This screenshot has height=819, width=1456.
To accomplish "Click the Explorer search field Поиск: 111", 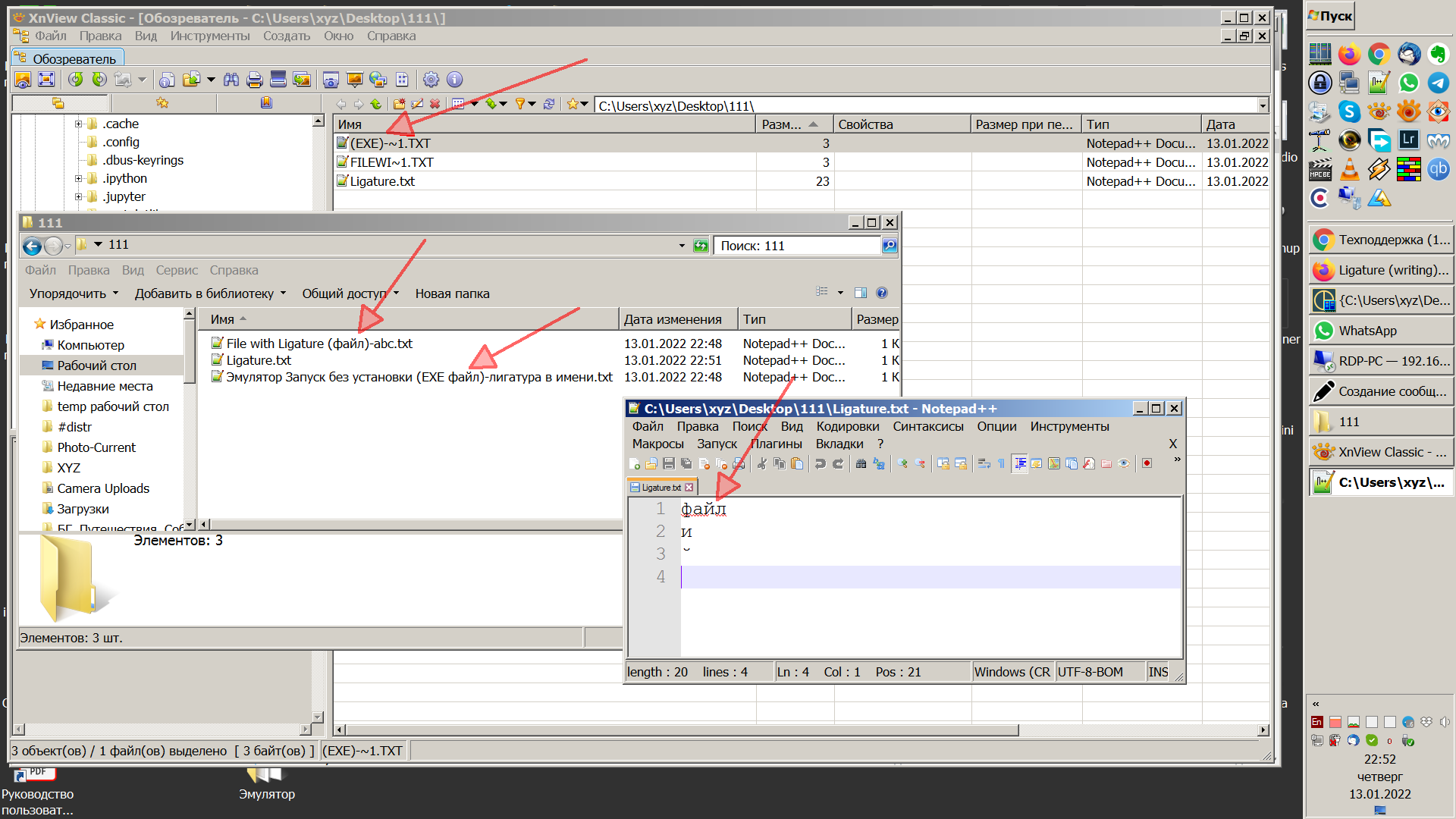I will pyautogui.click(x=796, y=246).
